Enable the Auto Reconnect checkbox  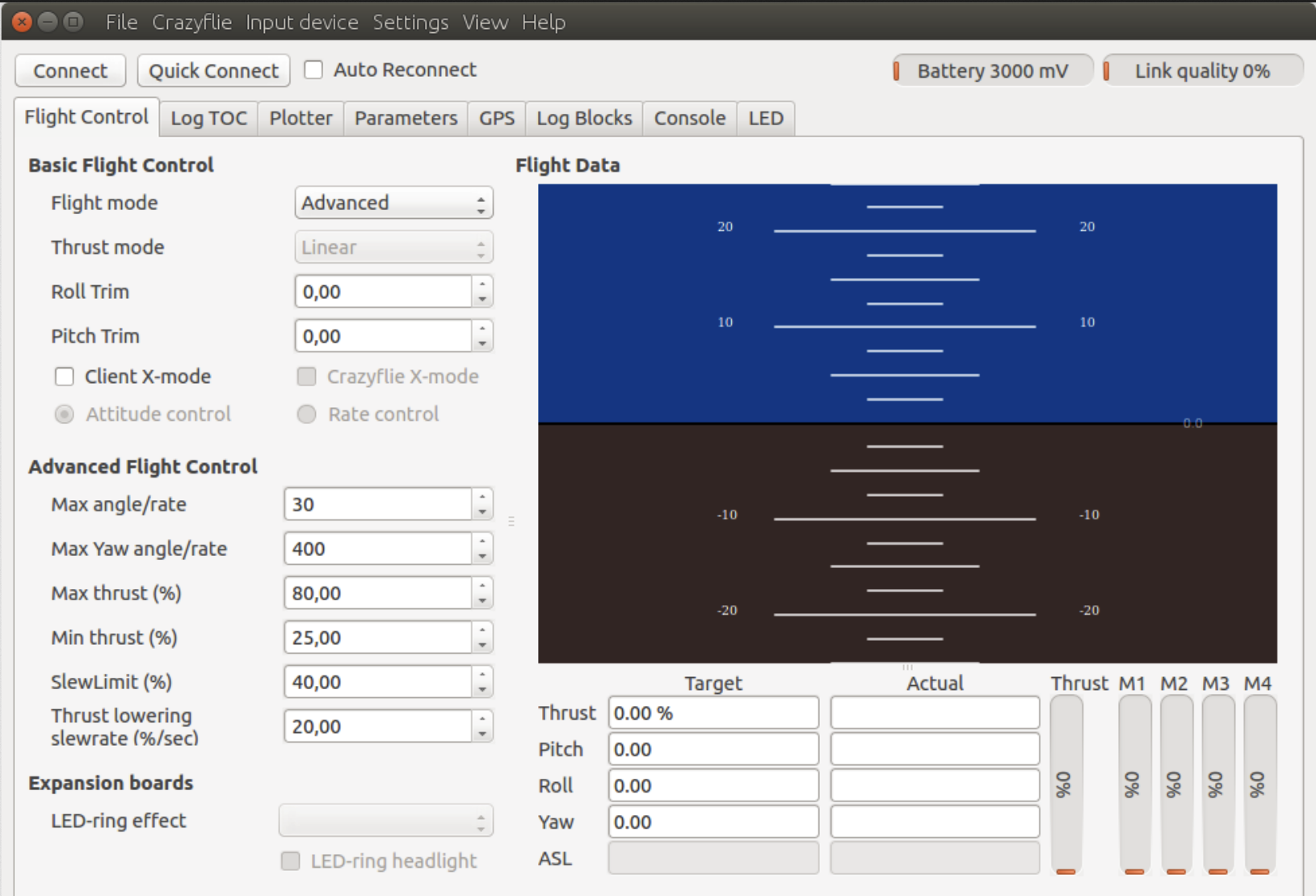click(x=313, y=70)
